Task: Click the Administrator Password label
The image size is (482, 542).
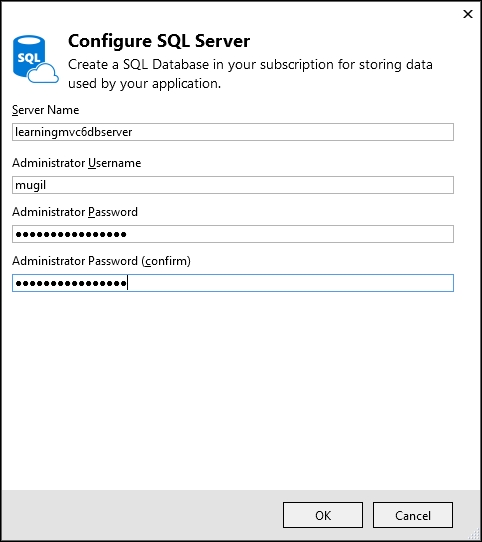Action: click(x=75, y=212)
